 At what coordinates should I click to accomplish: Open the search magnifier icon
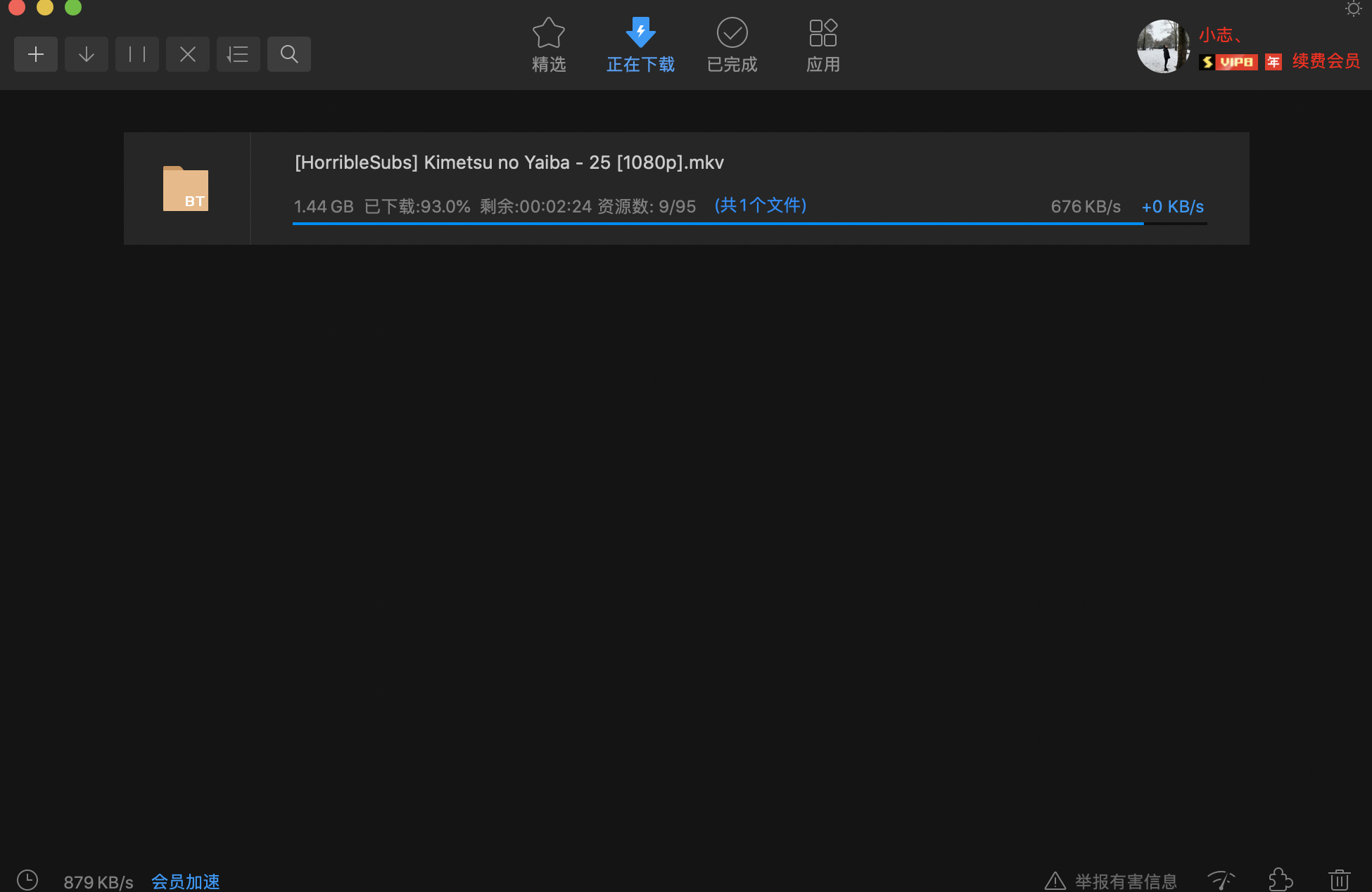[289, 54]
